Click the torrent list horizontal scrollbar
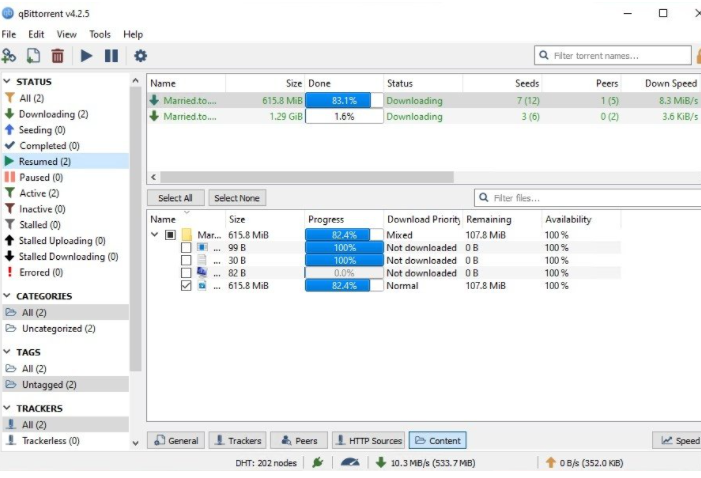Screen dimensions: 701x478 (307, 177)
